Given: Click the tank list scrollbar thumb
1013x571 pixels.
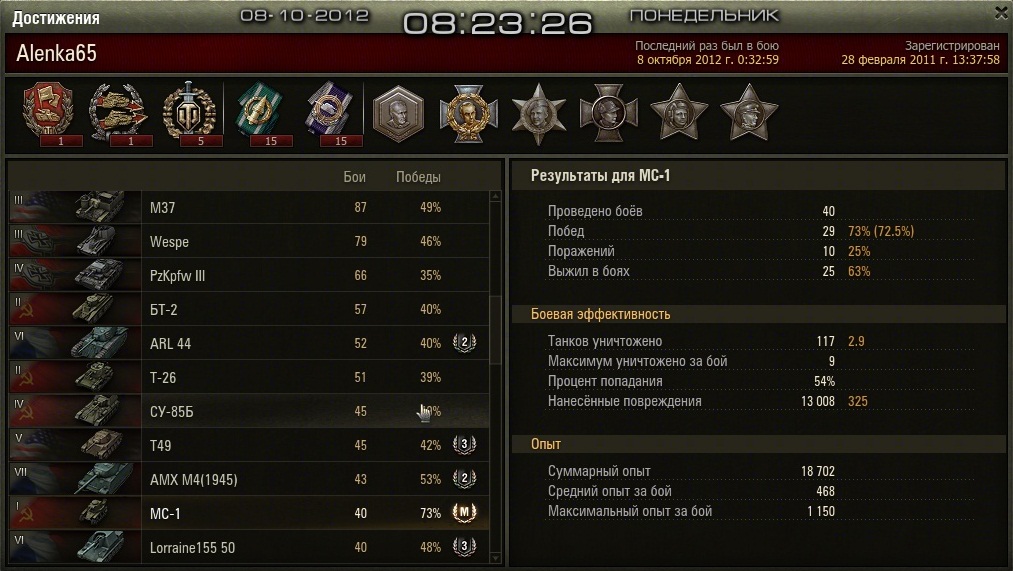Looking at the screenshot, I should [x=496, y=331].
